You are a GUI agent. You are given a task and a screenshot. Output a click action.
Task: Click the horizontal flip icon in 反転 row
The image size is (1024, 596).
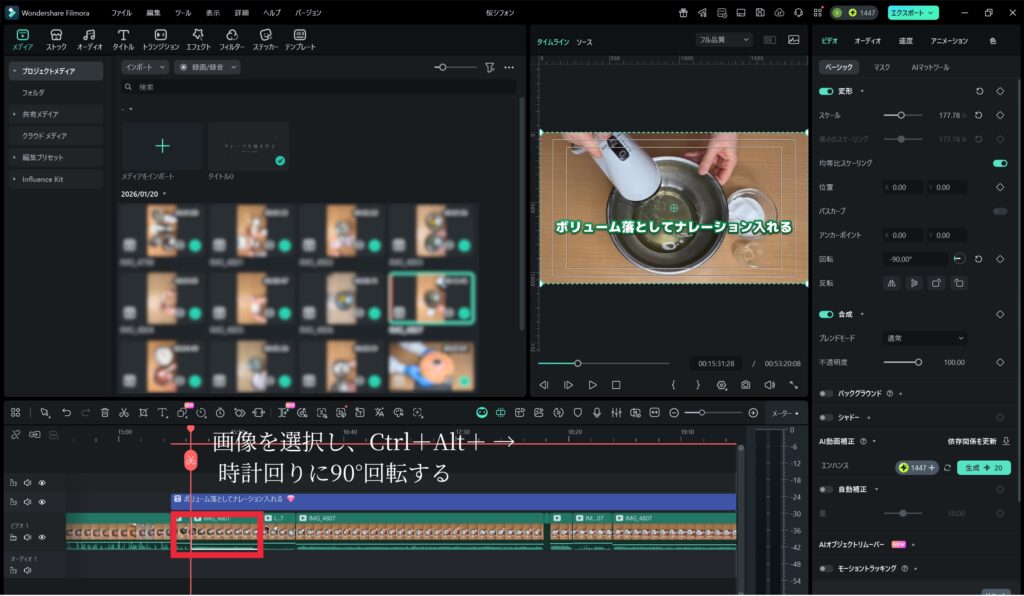(x=892, y=283)
